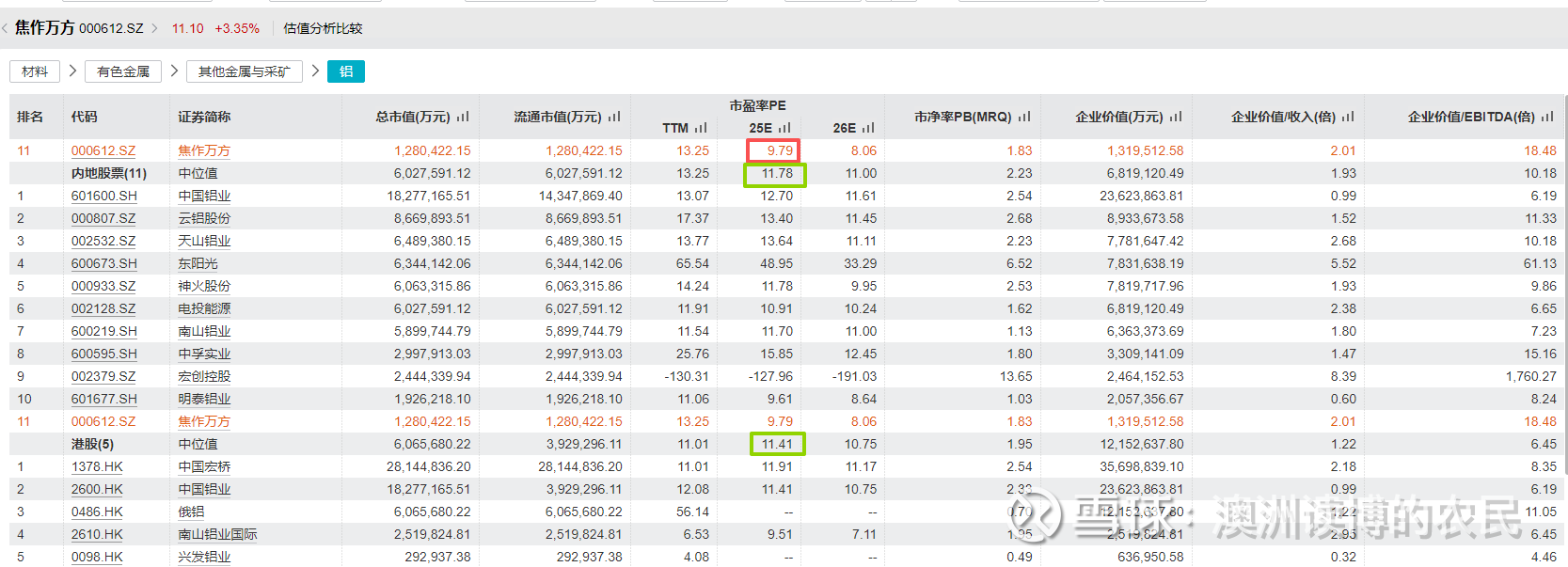Image resolution: width=1568 pixels, height=567 pixels.
Task: Sort by 排名 column header
Action: point(30,117)
